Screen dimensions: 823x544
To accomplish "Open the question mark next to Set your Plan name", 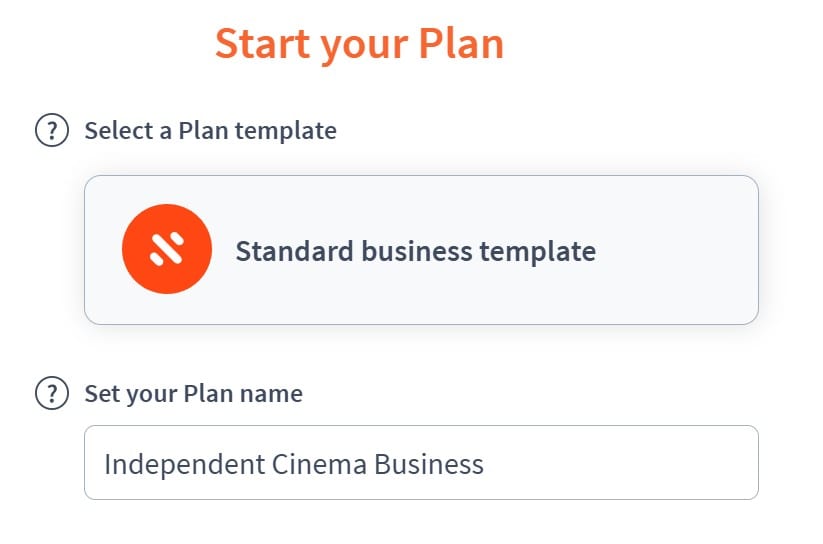I will click(51, 393).
